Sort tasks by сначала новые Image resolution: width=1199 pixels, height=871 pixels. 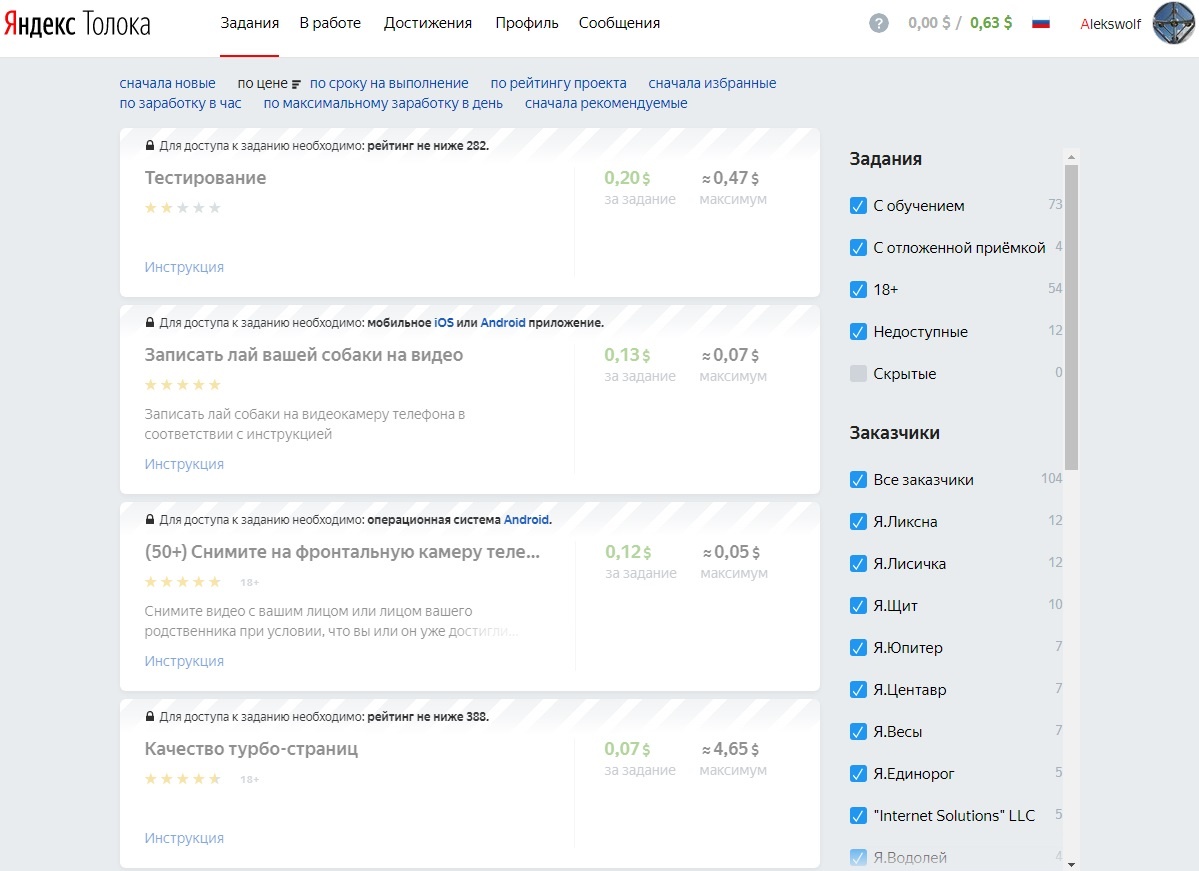167,83
